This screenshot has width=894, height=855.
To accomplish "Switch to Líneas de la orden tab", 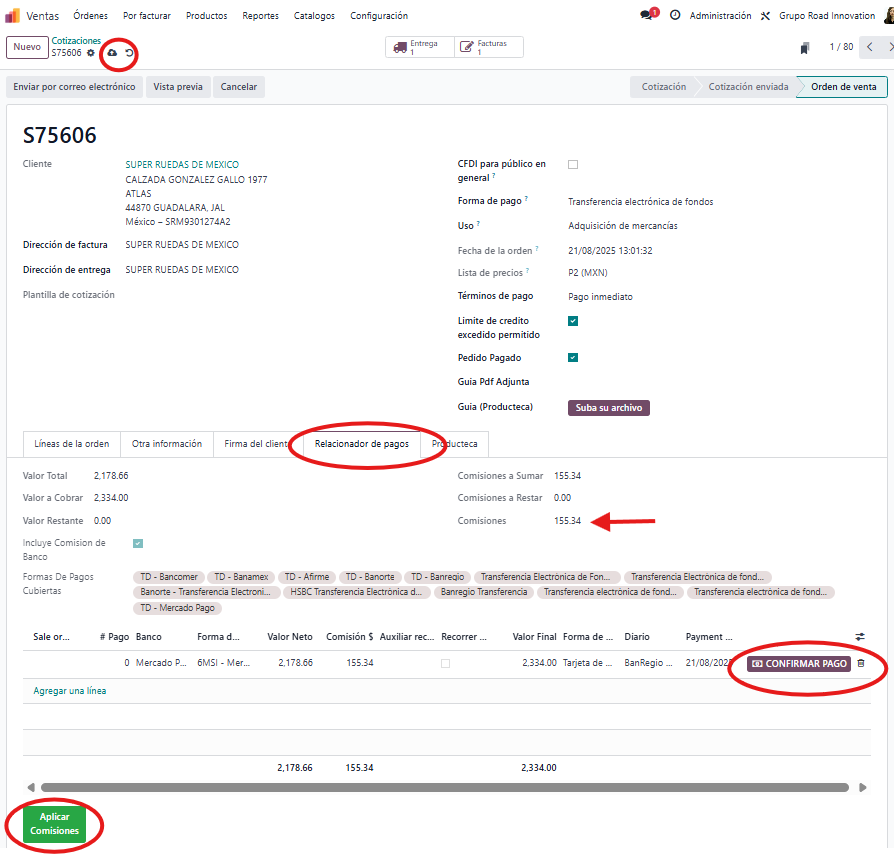I will click(71, 444).
